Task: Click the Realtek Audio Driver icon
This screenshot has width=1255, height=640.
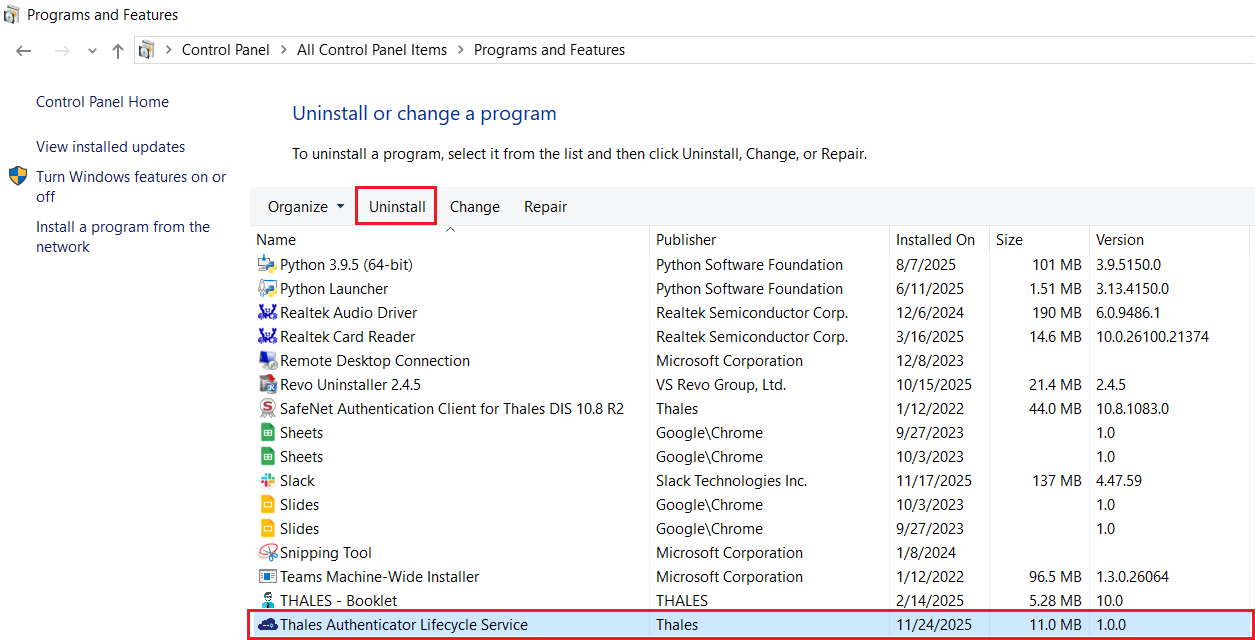Action: pyautogui.click(x=267, y=312)
